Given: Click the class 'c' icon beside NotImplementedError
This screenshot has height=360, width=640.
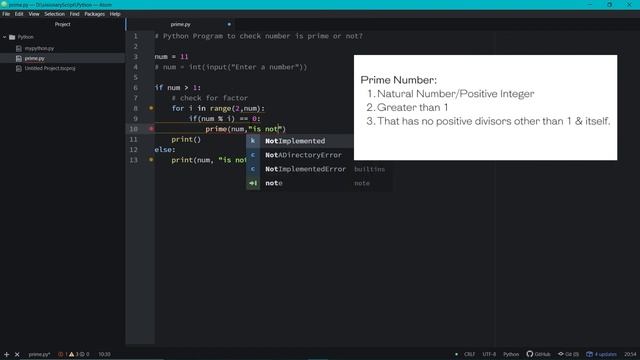Looking at the screenshot, I should tap(253, 169).
